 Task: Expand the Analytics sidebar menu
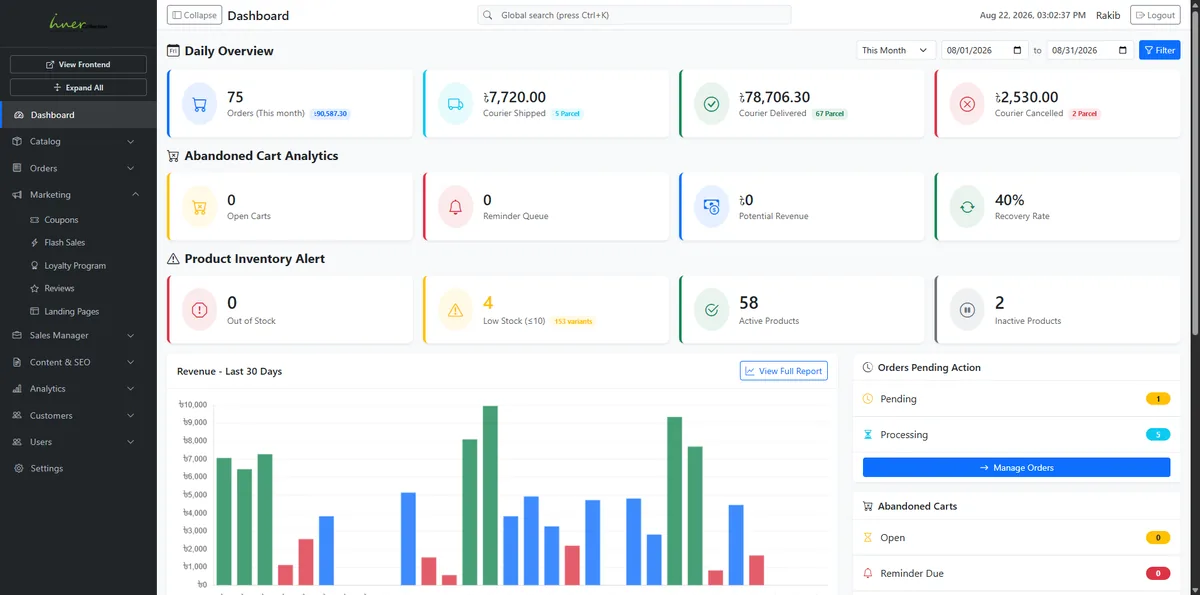click(x=78, y=389)
